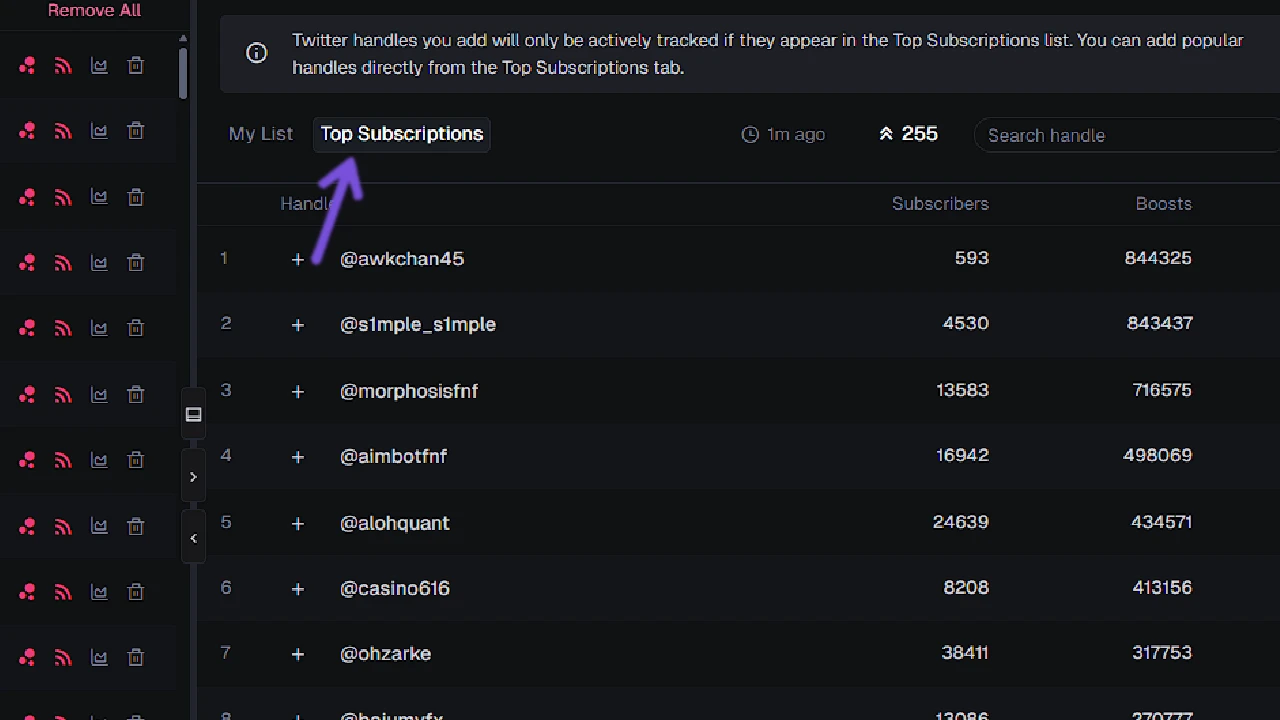Click the info icon in the Twitter handles notice banner
This screenshot has height=720, width=1280.
point(257,53)
